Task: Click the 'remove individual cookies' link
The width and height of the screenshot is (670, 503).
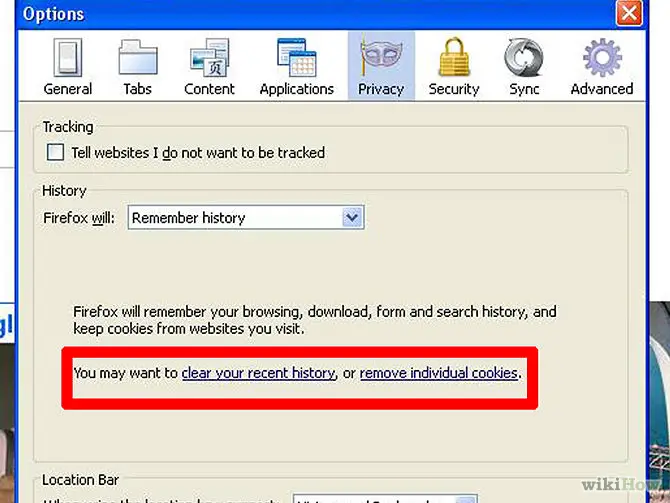Action: (438, 373)
